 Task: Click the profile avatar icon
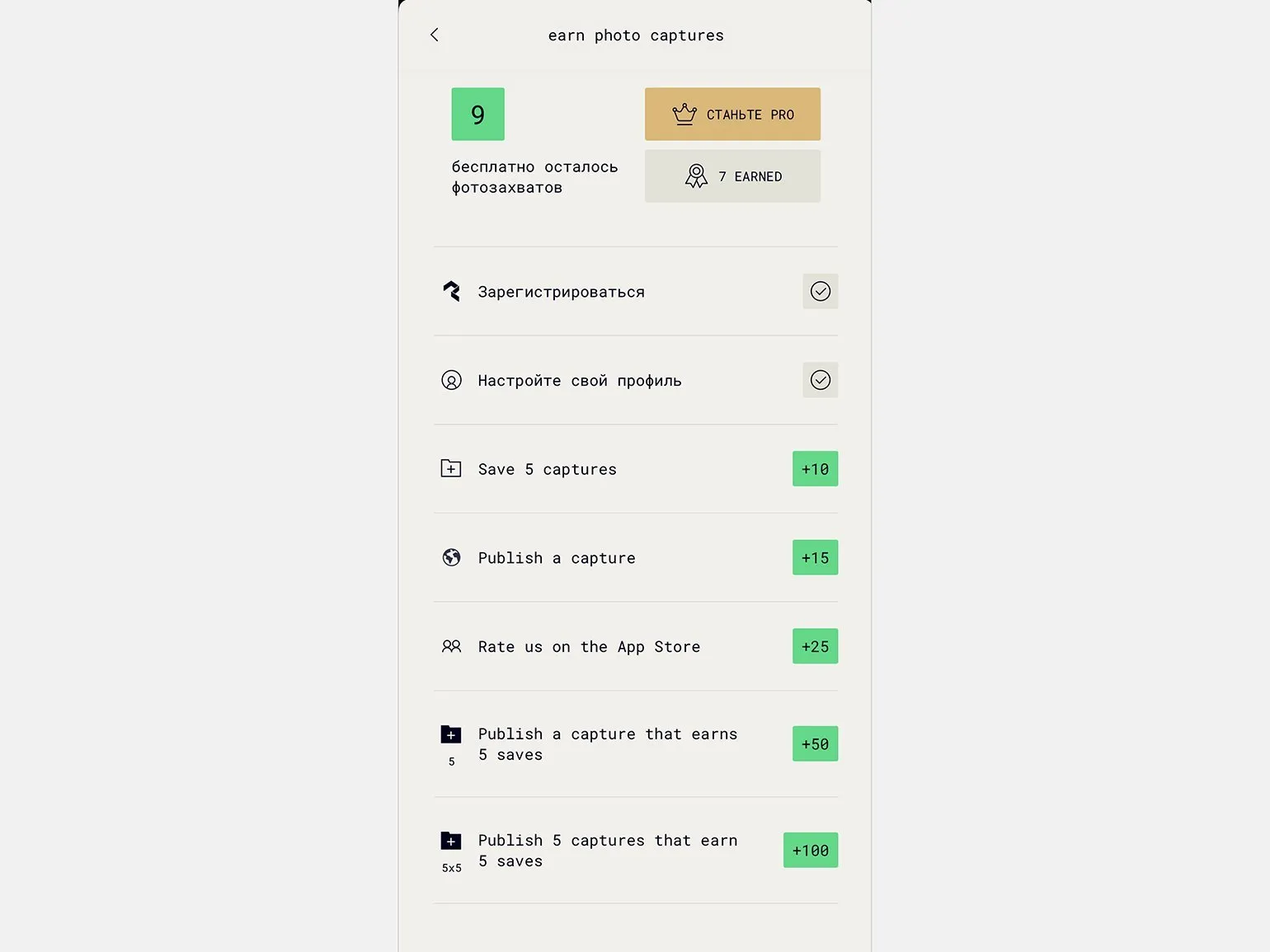tap(451, 380)
